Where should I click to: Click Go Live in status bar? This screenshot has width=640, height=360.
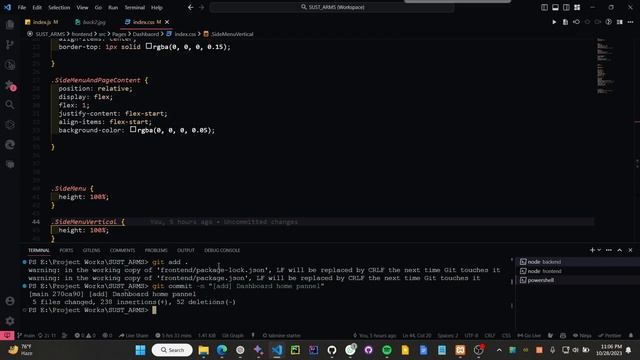tap(529, 336)
